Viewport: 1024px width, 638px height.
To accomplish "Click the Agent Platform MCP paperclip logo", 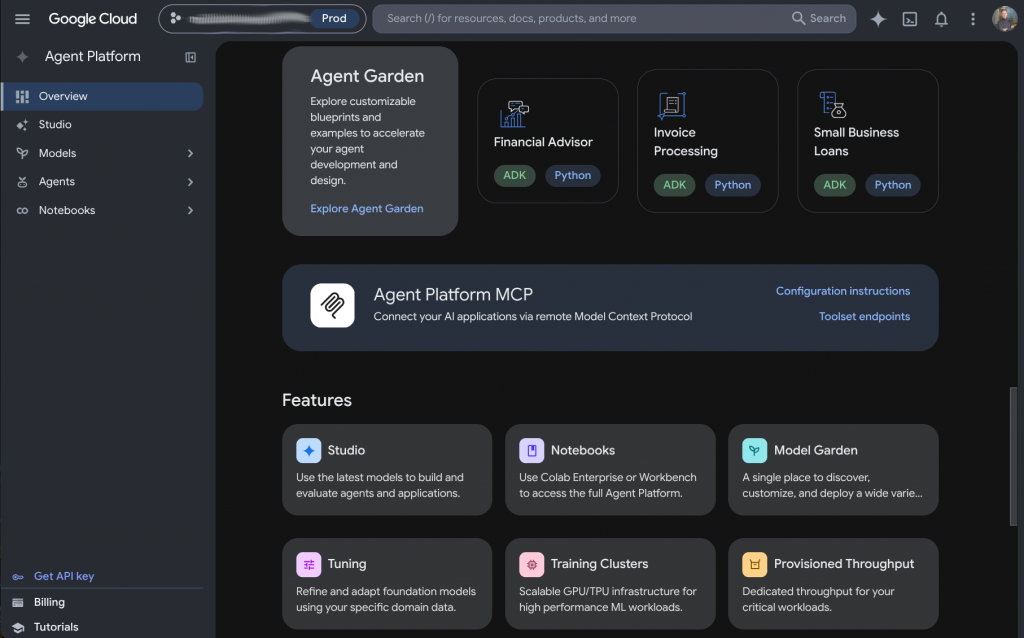I will coord(332,305).
